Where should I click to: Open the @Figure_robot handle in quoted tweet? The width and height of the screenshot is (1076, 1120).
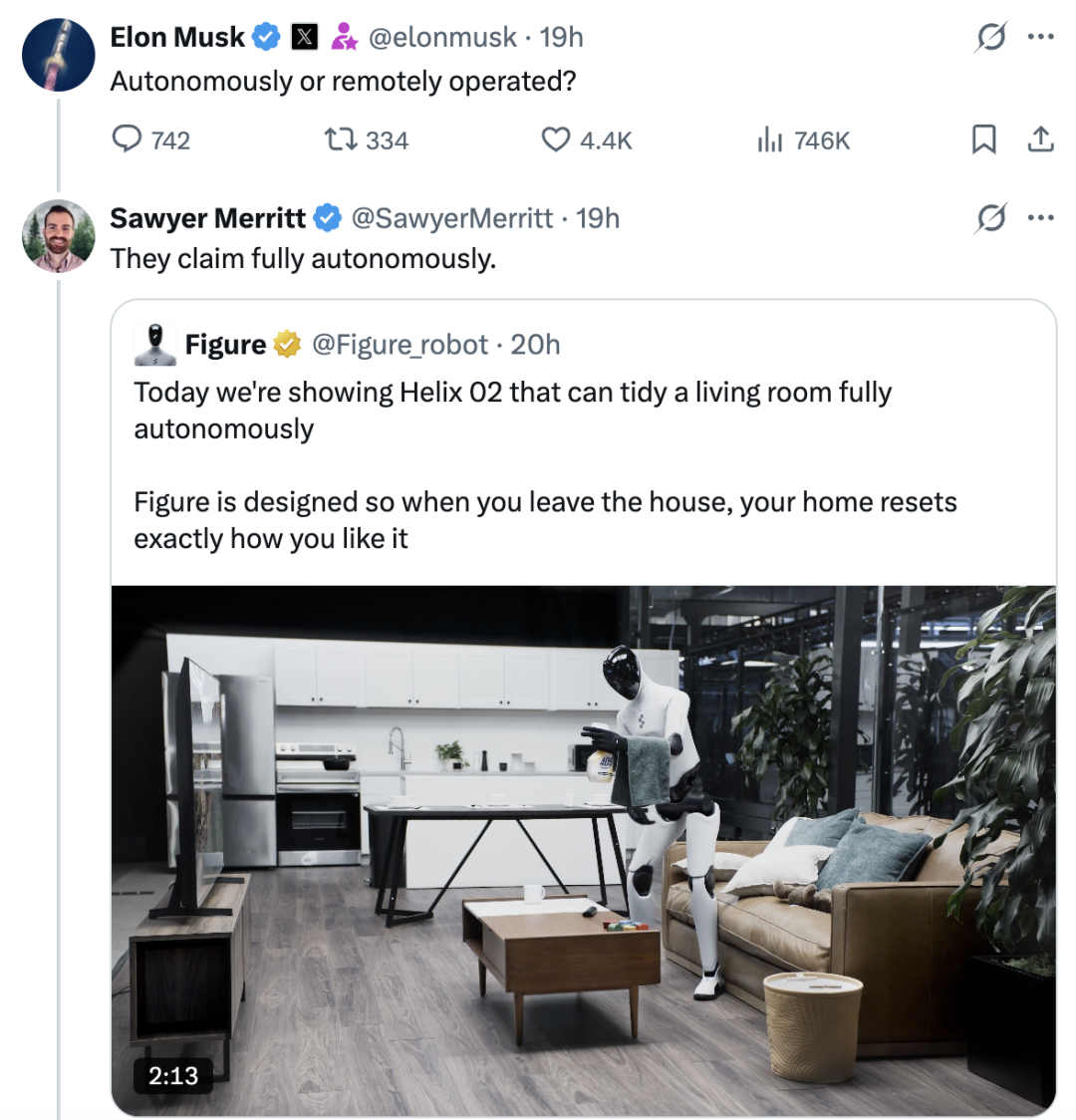[x=400, y=345]
